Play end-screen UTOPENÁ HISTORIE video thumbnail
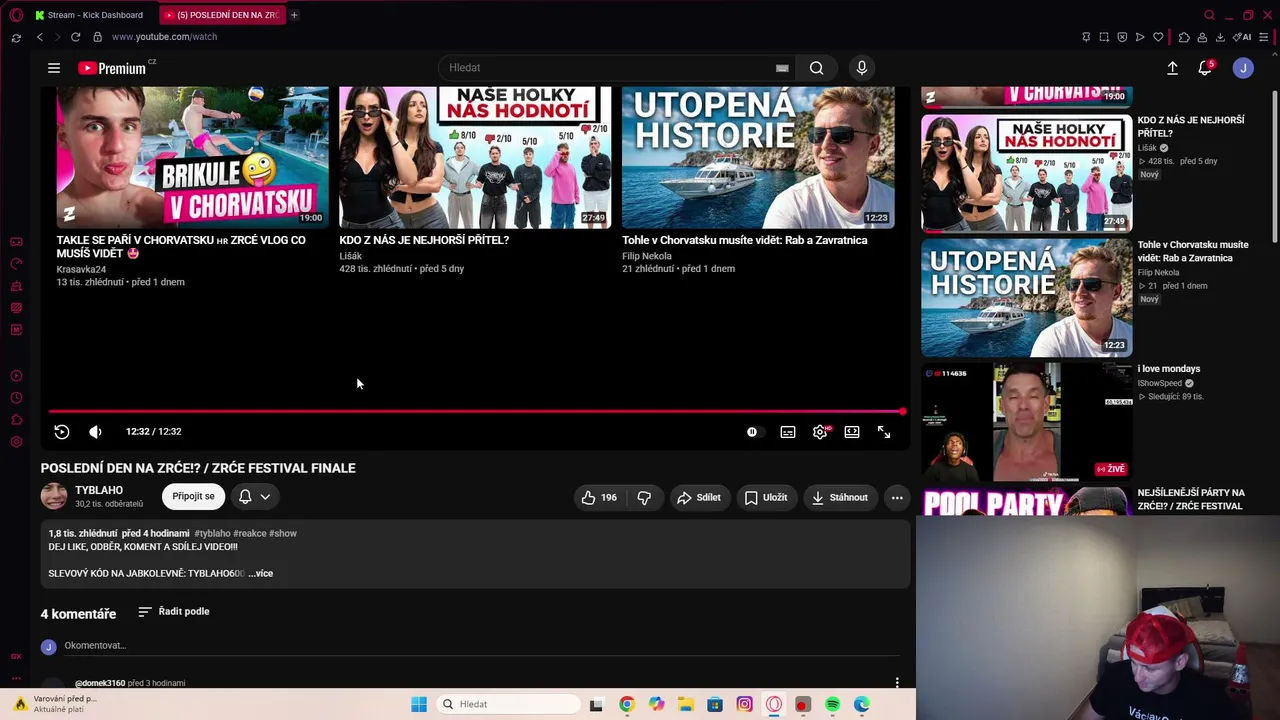 click(x=758, y=157)
